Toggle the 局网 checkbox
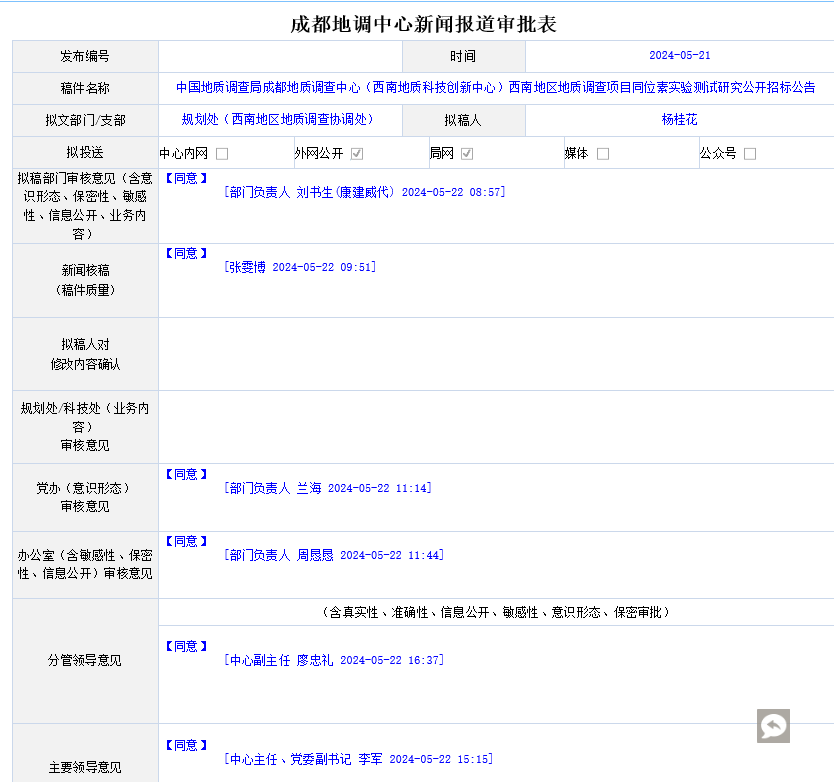Viewport: 834px width, 782px height. (x=467, y=154)
